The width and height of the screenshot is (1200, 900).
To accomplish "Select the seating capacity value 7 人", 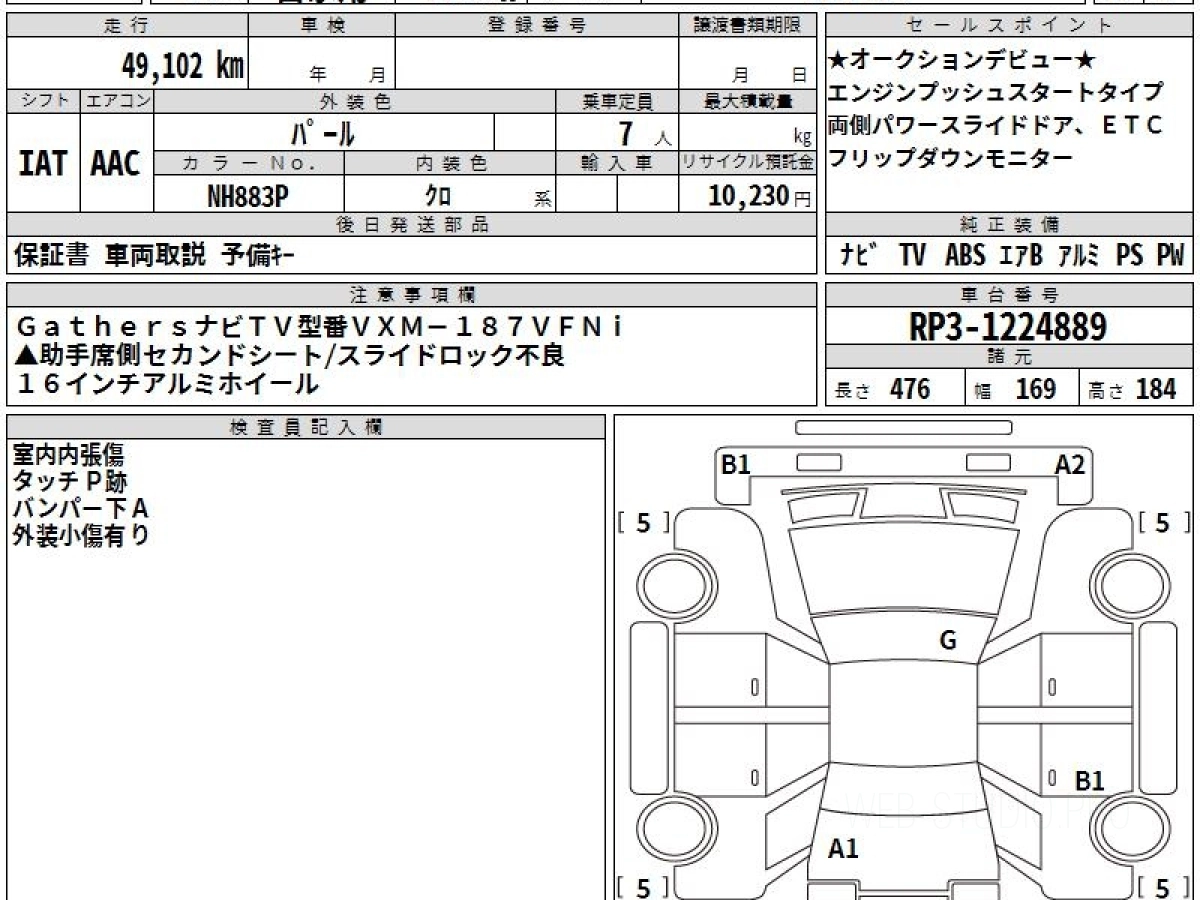I will pos(644,133).
